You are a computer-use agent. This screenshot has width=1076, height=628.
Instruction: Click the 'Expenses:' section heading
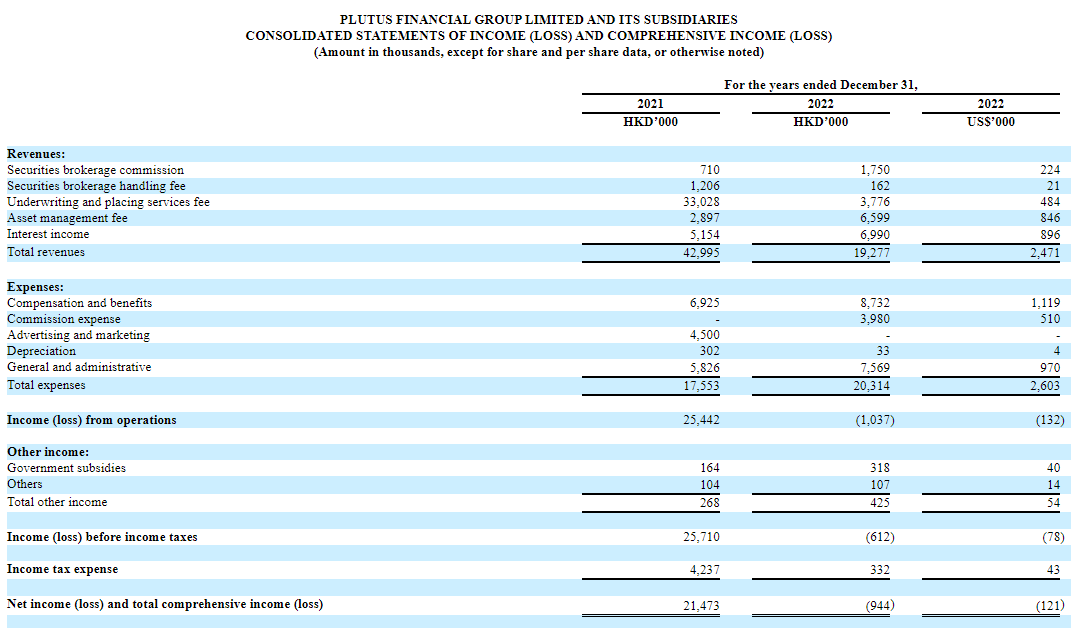(35, 288)
